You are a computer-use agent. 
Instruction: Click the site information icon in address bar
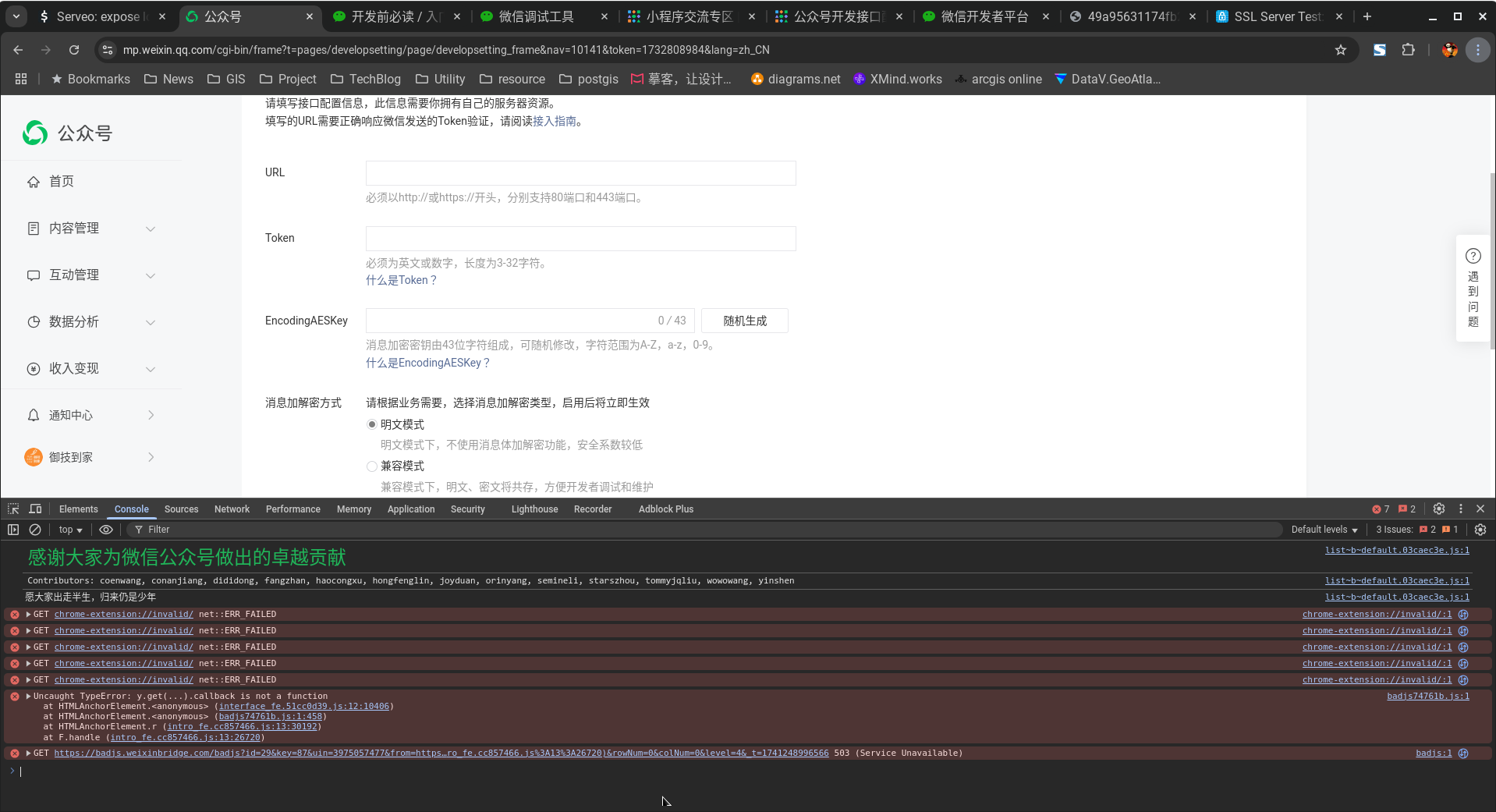point(107,50)
